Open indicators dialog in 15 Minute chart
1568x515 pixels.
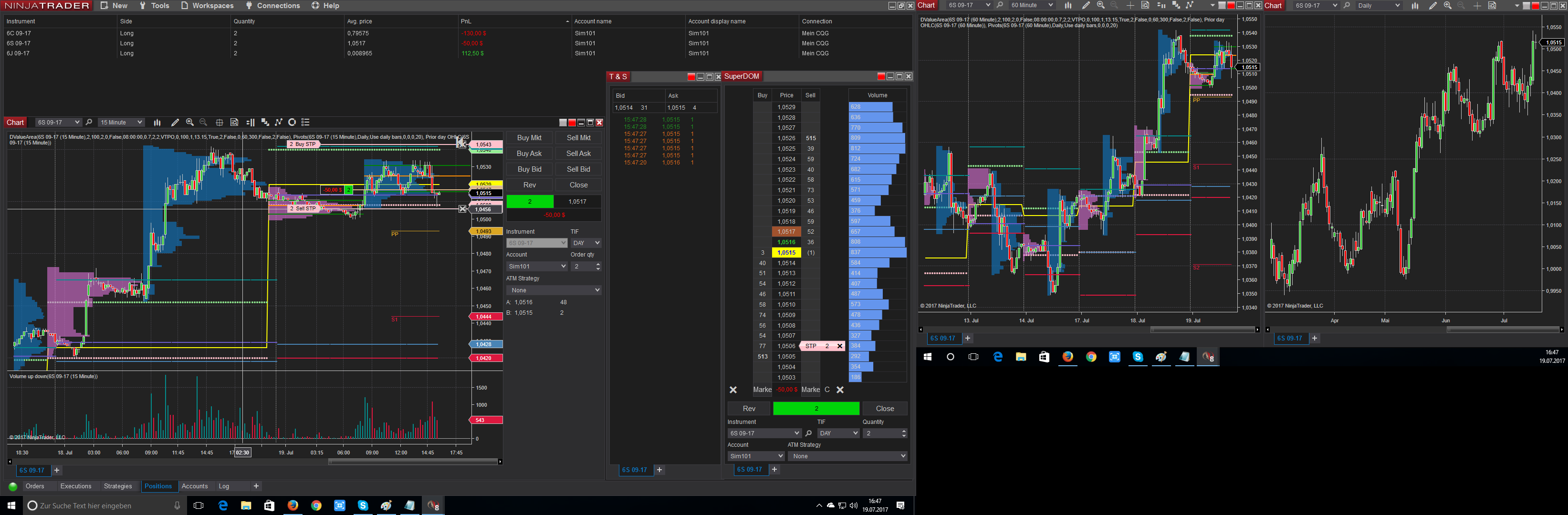coord(265,122)
